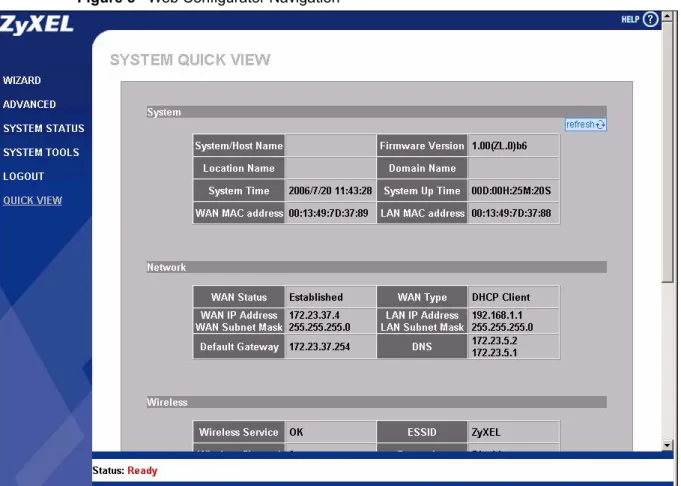Click LOGOUT in the sidebar
The image size is (681, 486).
click(x=23, y=176)
